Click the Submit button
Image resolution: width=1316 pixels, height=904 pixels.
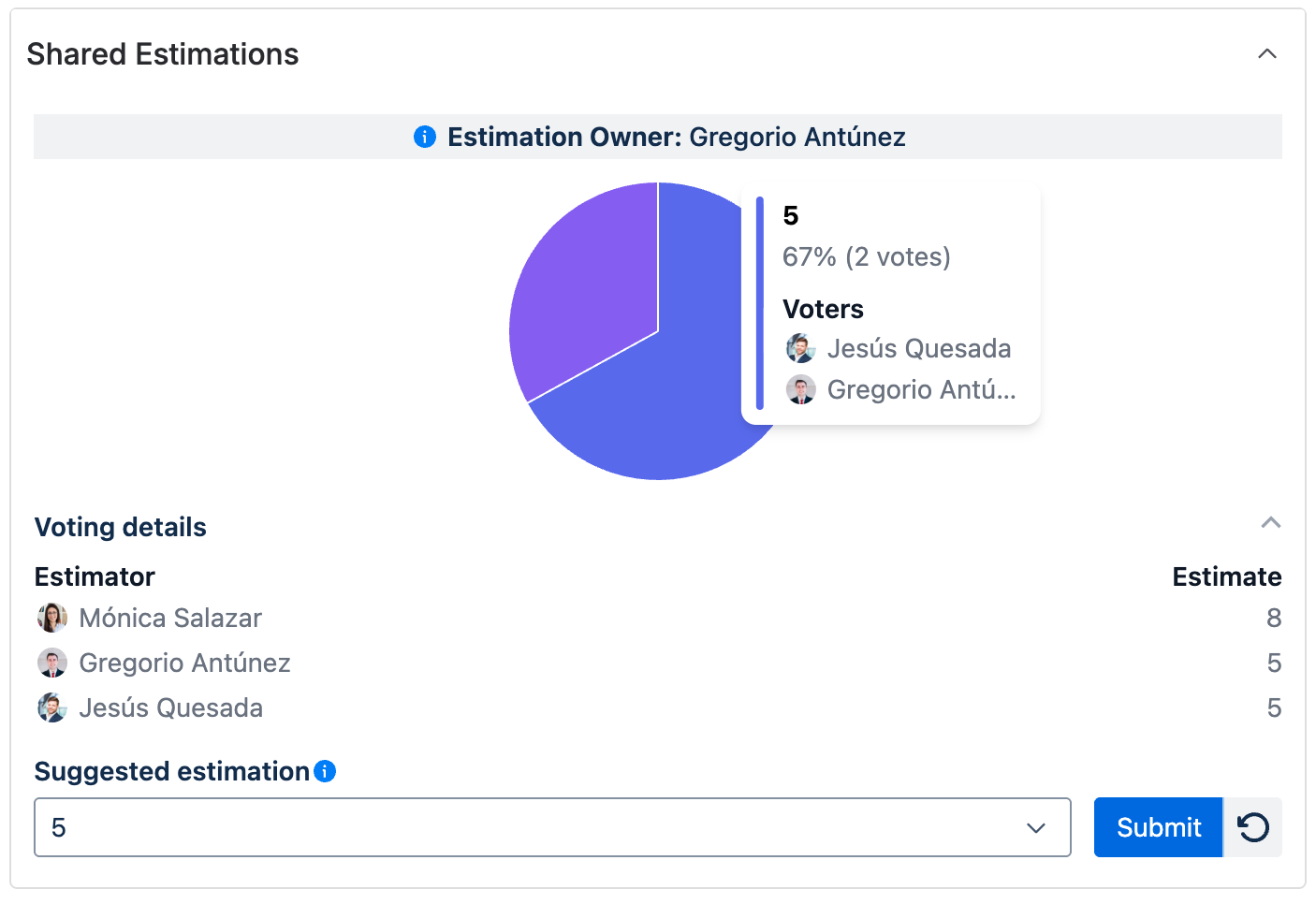(x=1158, y=827)
